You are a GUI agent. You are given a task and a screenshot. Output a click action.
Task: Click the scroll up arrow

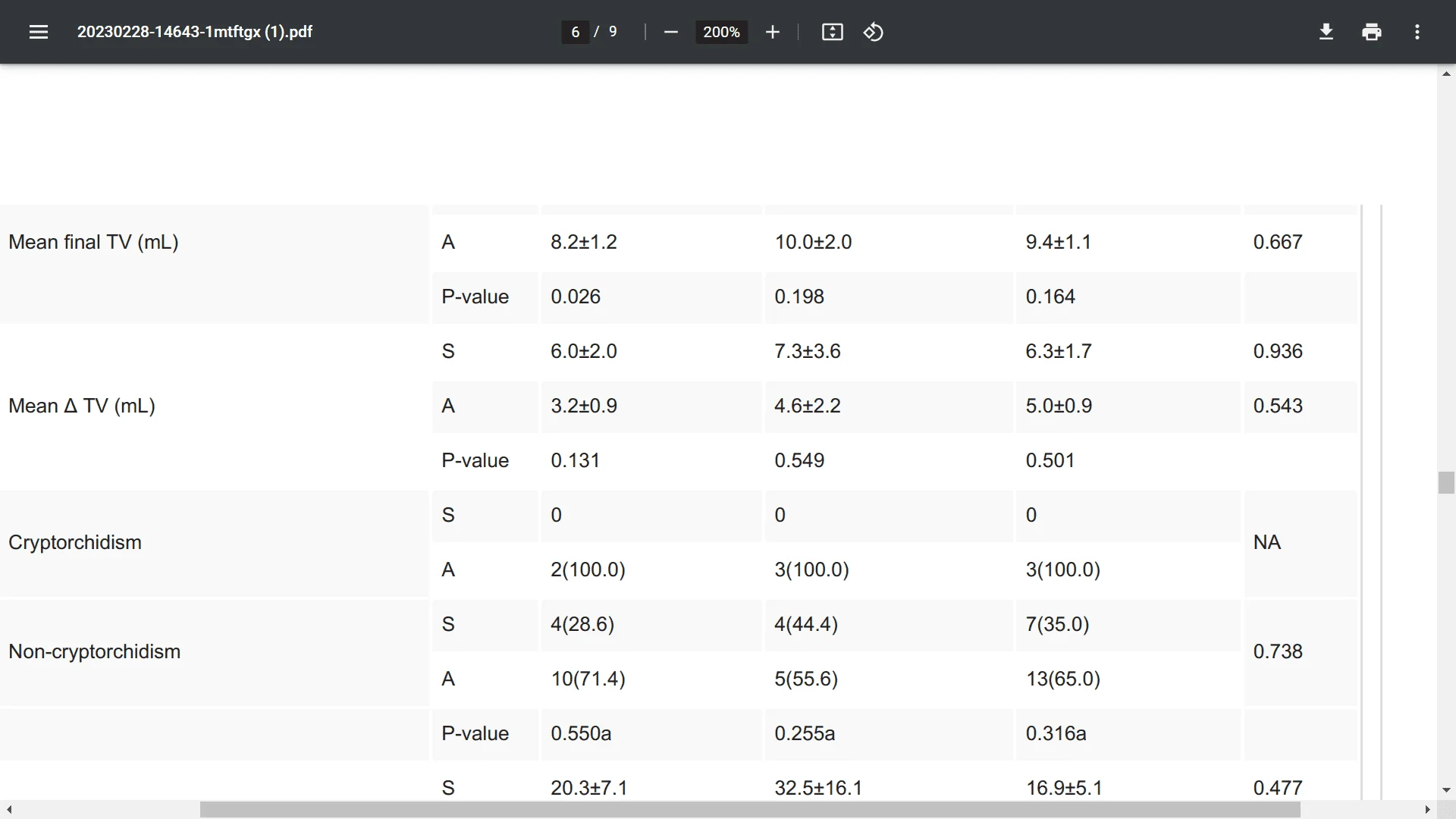pos(1446,74)
